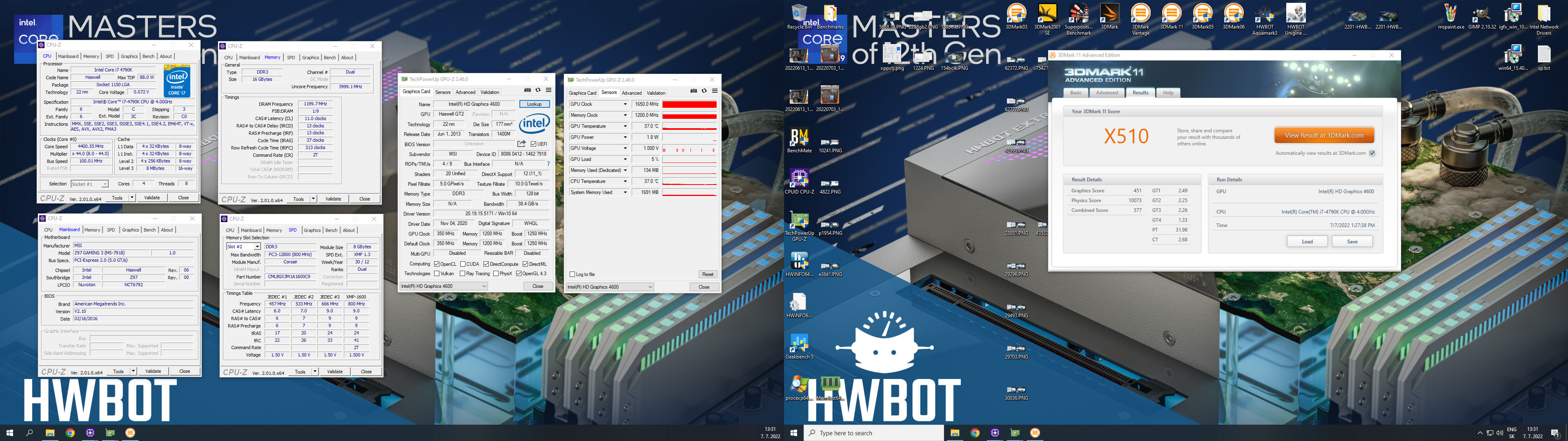1568x441 pixels.
Task: Toggle the CUDA checkbox
Action: [463, 264]
